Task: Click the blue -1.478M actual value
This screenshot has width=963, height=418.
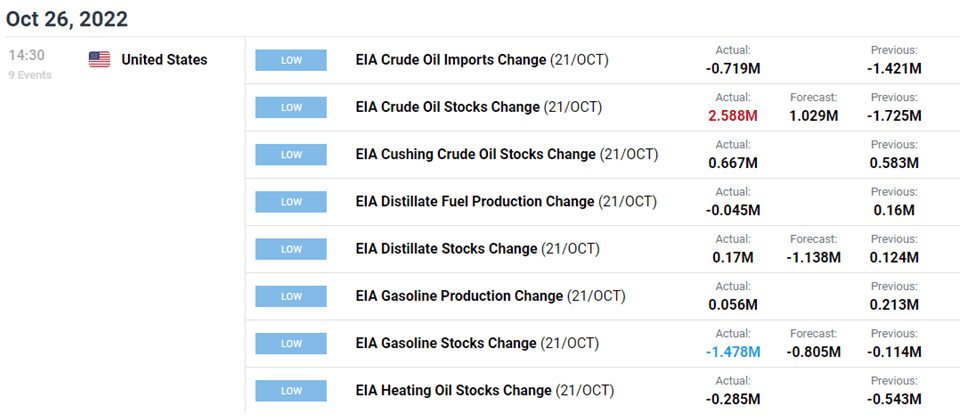Action: tap(729, 352)
